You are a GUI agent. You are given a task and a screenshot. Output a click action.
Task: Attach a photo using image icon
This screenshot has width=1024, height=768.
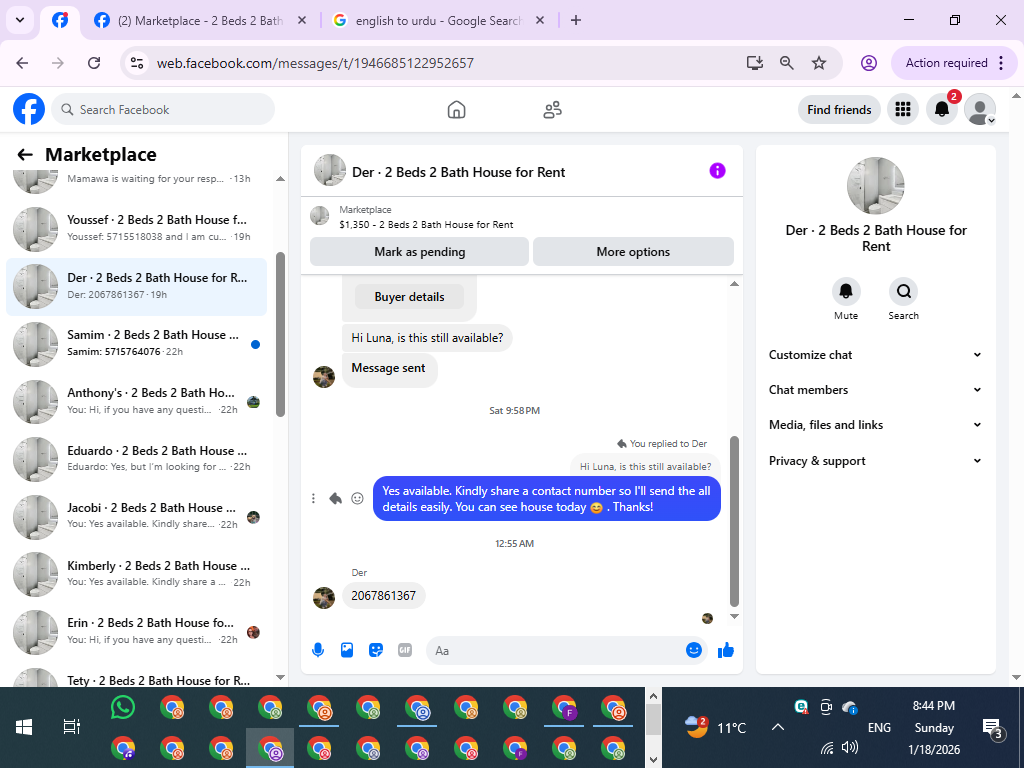347,650
